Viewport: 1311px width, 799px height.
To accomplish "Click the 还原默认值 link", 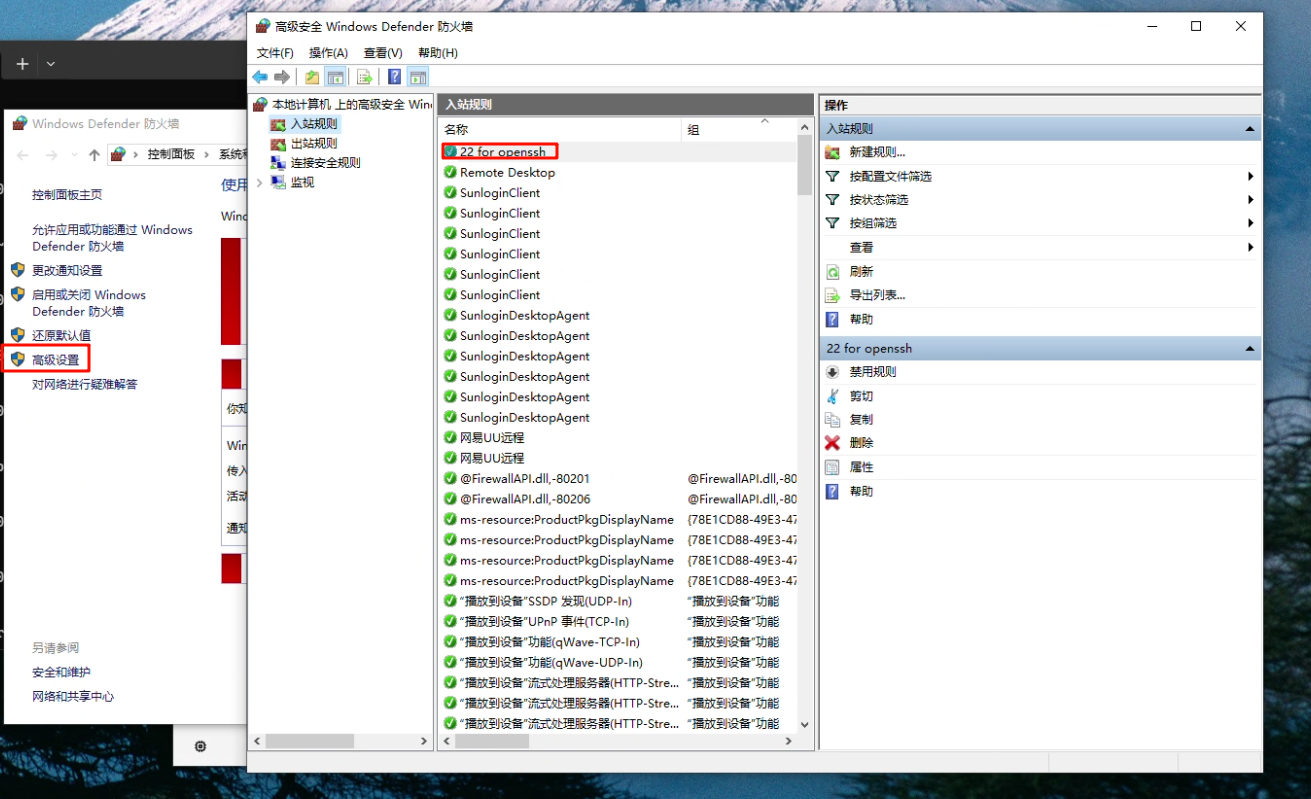I will coord(61,335).
